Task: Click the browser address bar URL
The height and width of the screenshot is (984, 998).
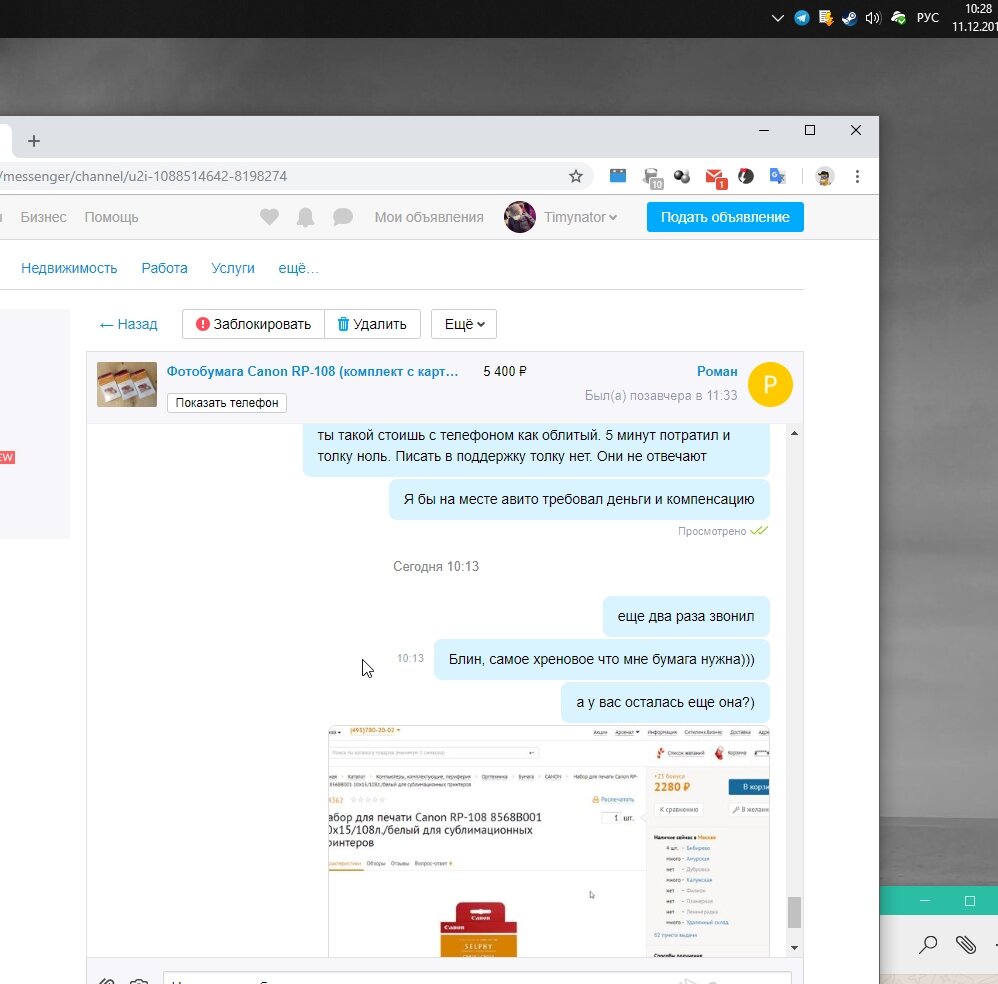Action: pyautogui.click(x=145, y=176)
